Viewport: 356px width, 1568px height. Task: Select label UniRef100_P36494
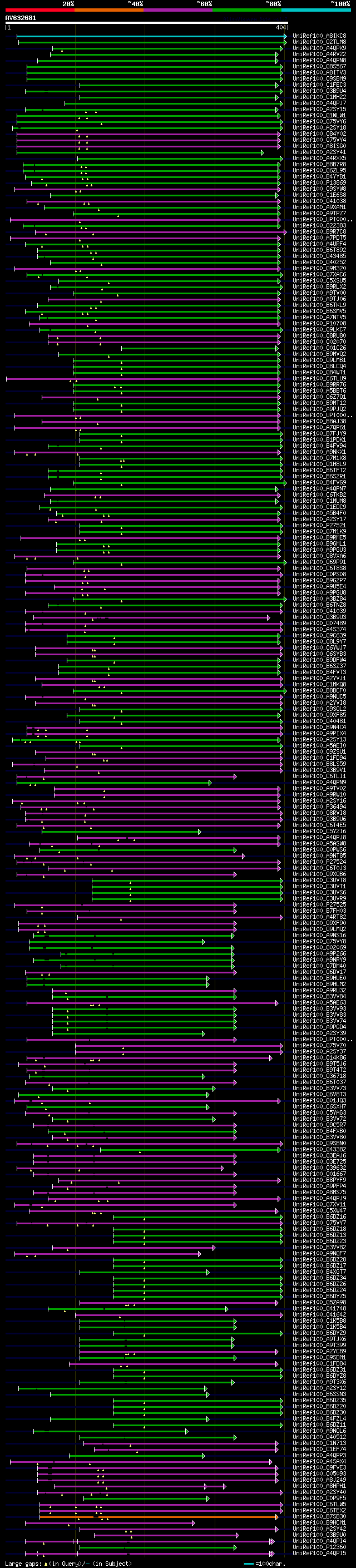click(x=319, y=807)
